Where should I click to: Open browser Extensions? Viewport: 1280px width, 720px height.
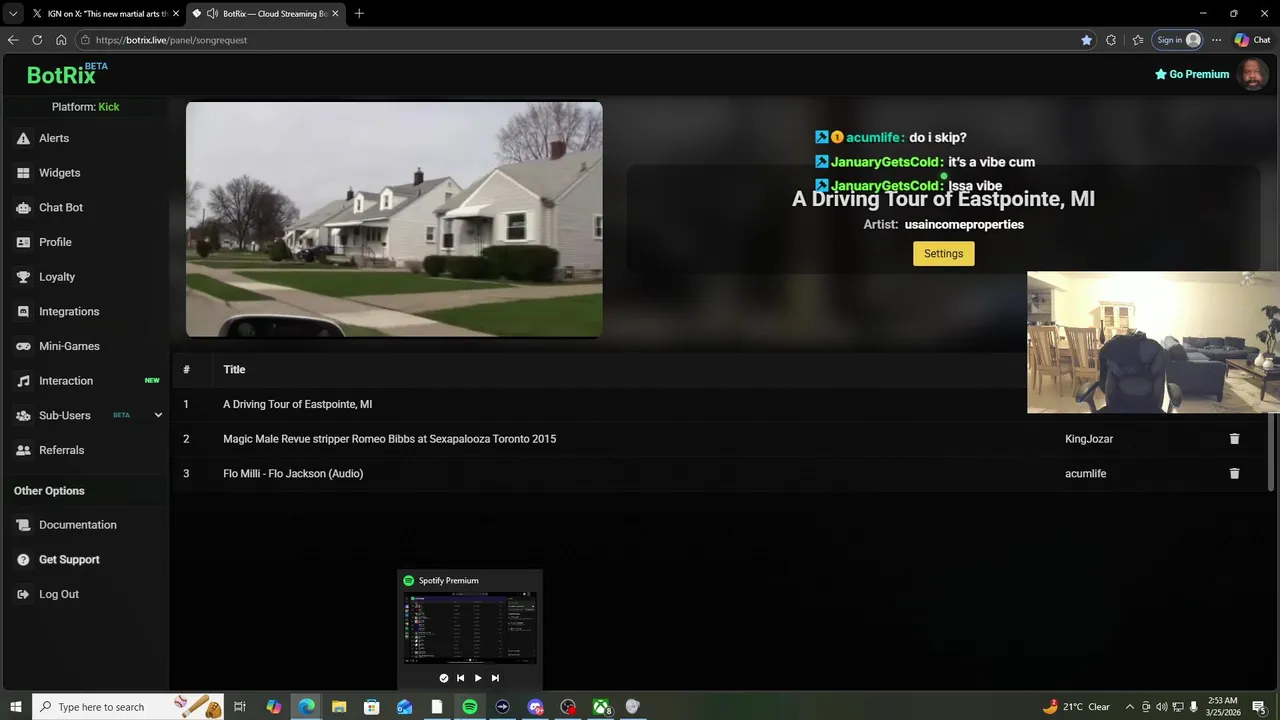pyautogui.click(x=1111, y=40)
